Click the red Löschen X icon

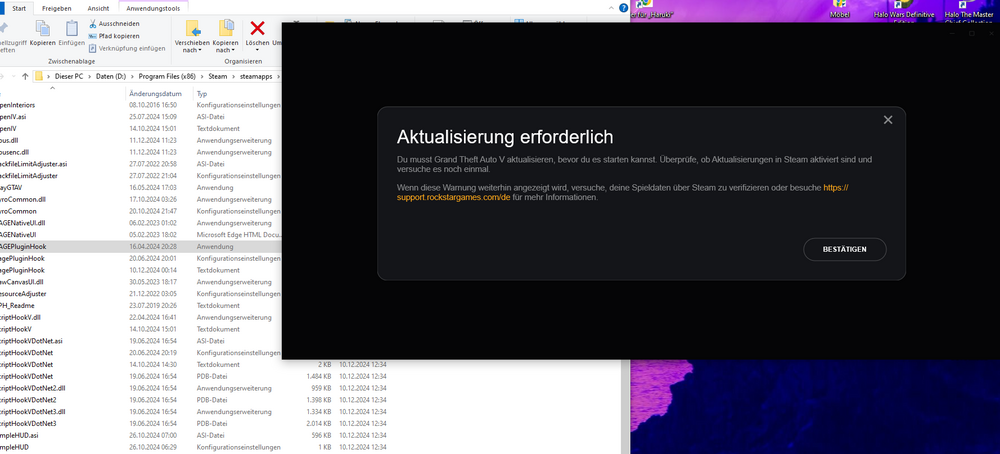coord(257,27)
